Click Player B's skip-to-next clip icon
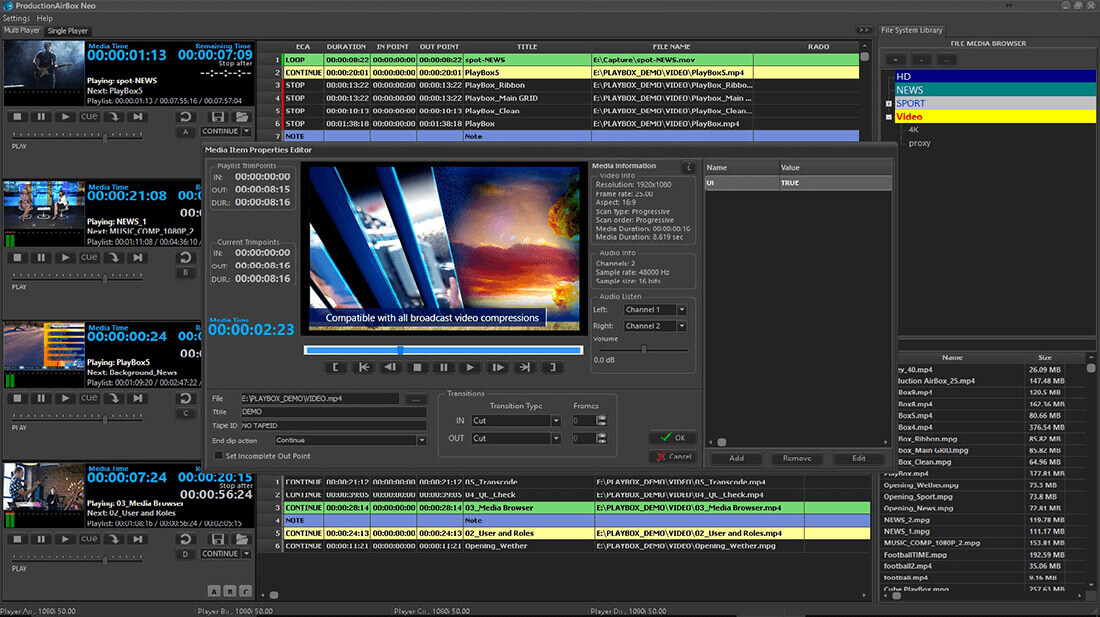Image resolution: width=1100 pixels, height=617 pixels. (x=138, y=257)
